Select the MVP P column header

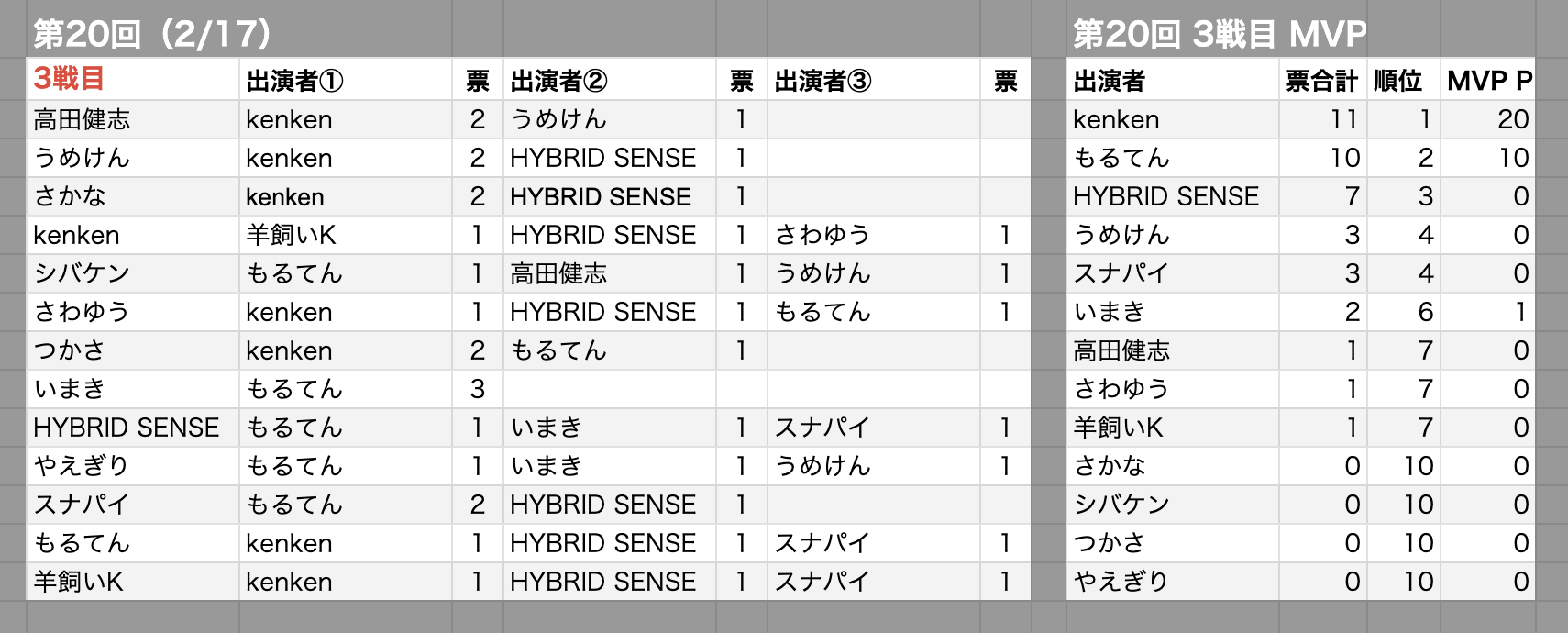pyautogui.click(x=1488, y=81)
